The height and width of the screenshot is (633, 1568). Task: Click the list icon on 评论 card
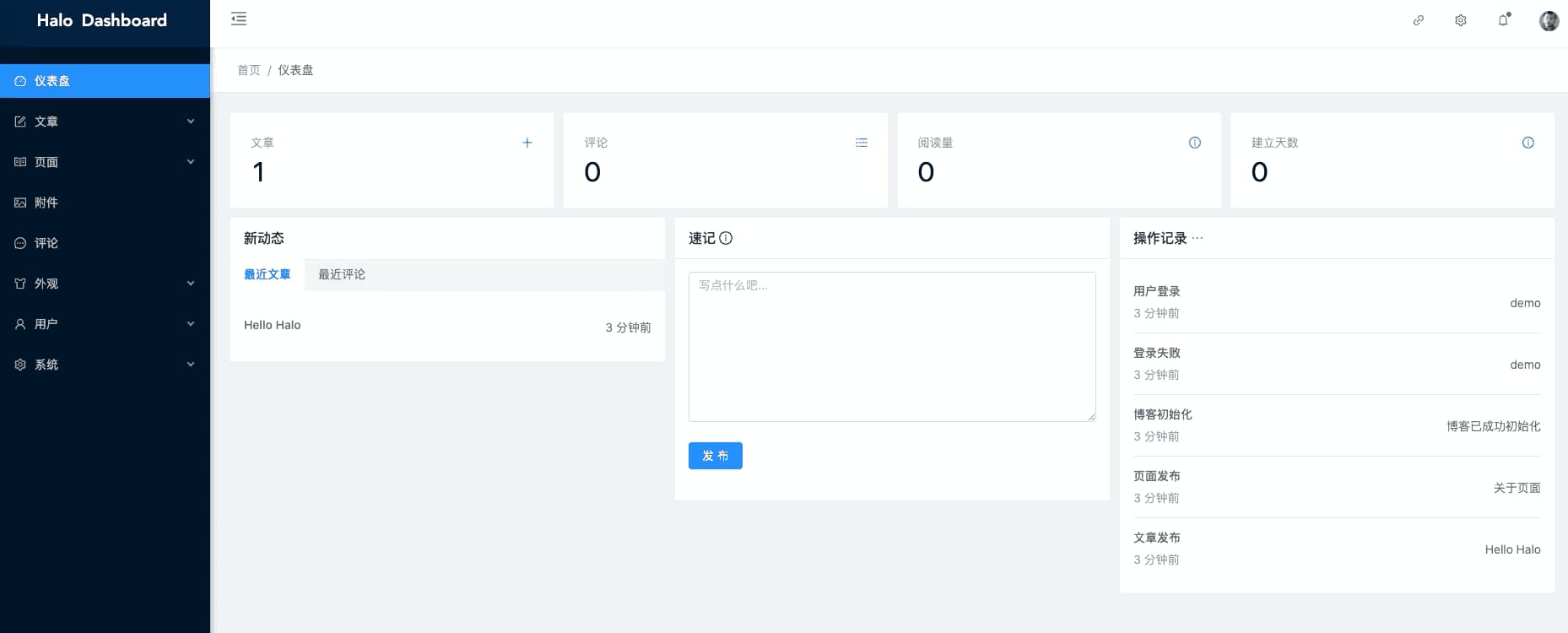coord(862,143)
